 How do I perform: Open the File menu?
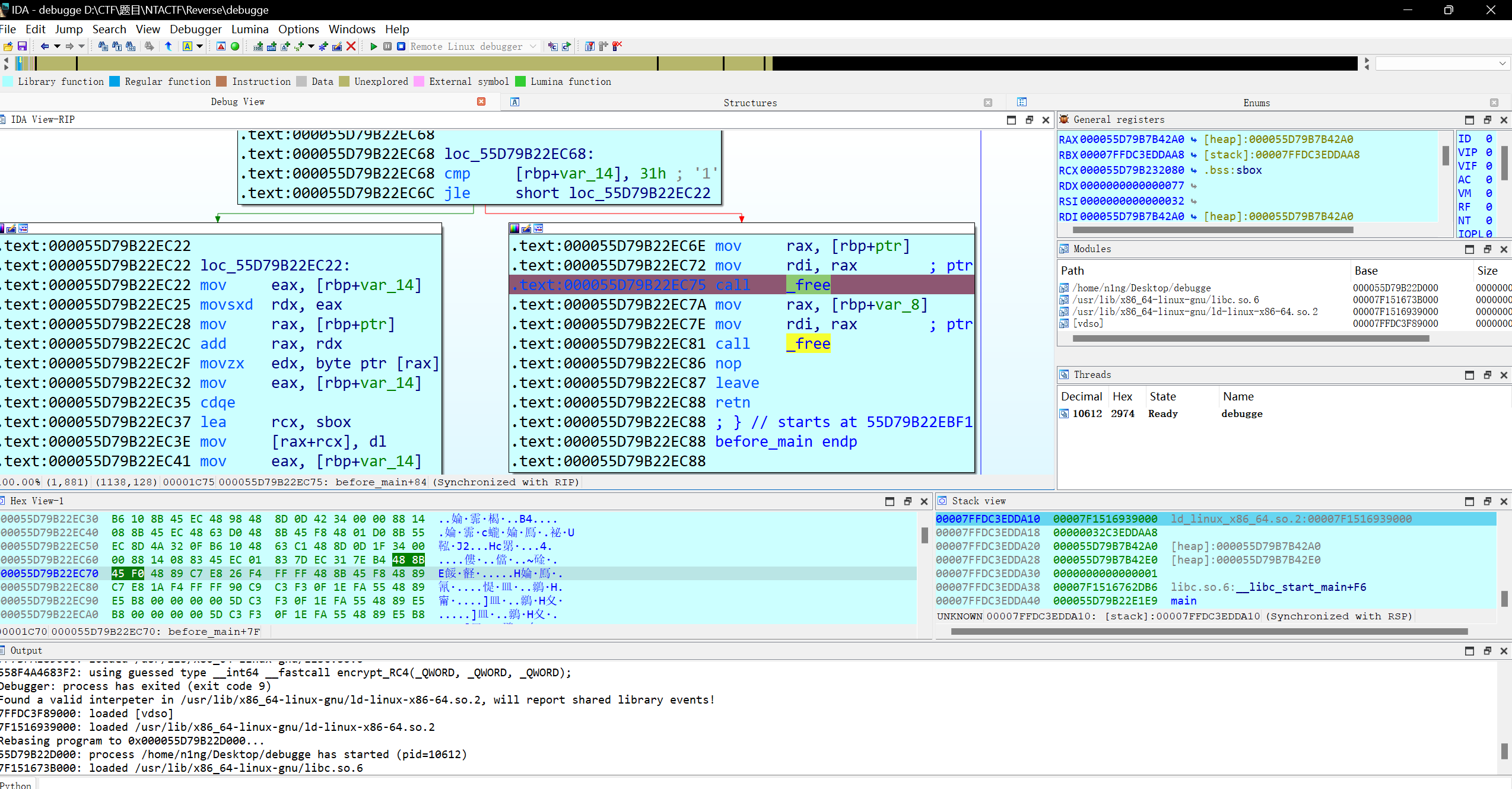point(8,29)
